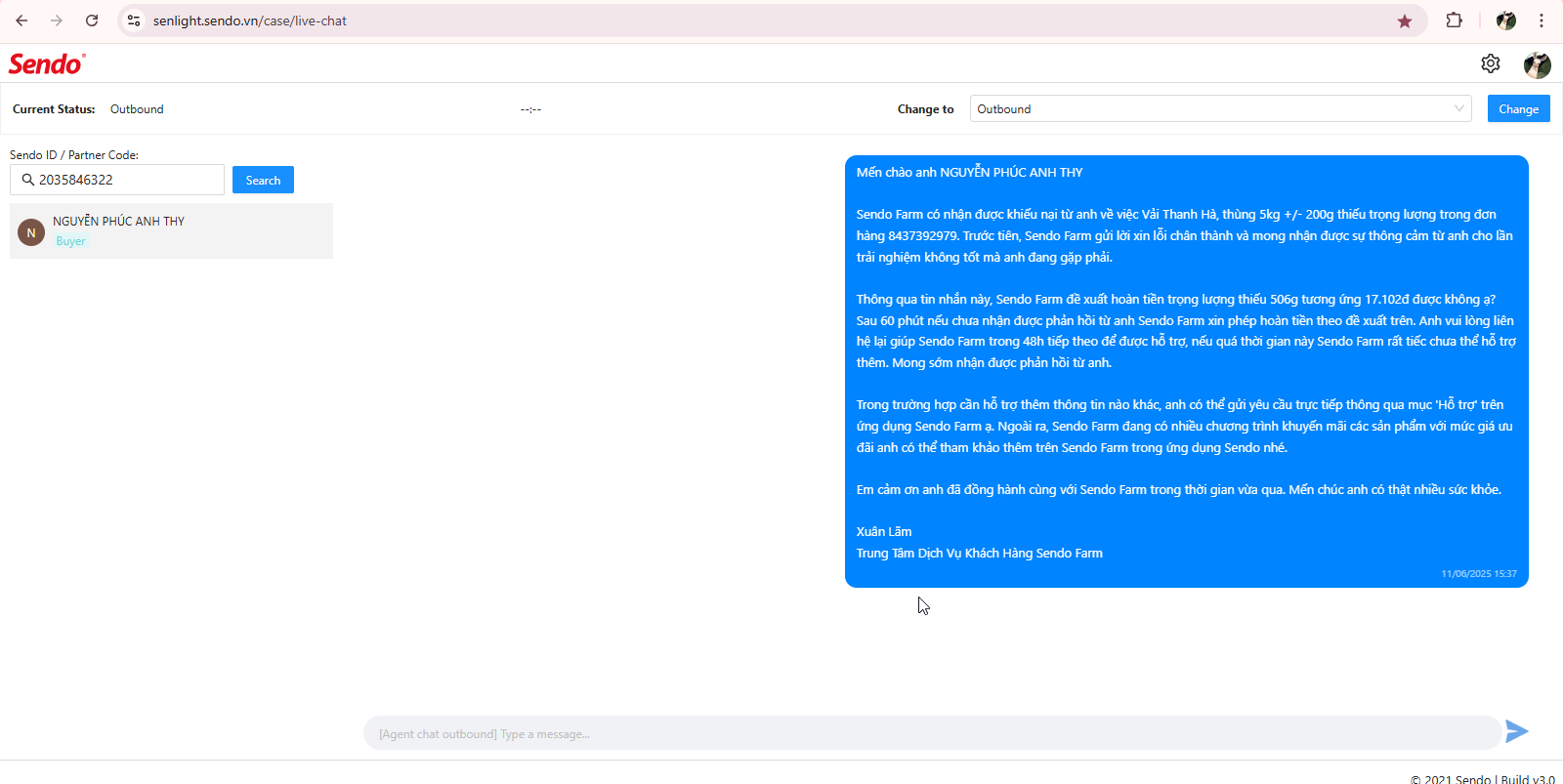
Task: Click the magnifier icon in search field
Action: pos(28,180)
